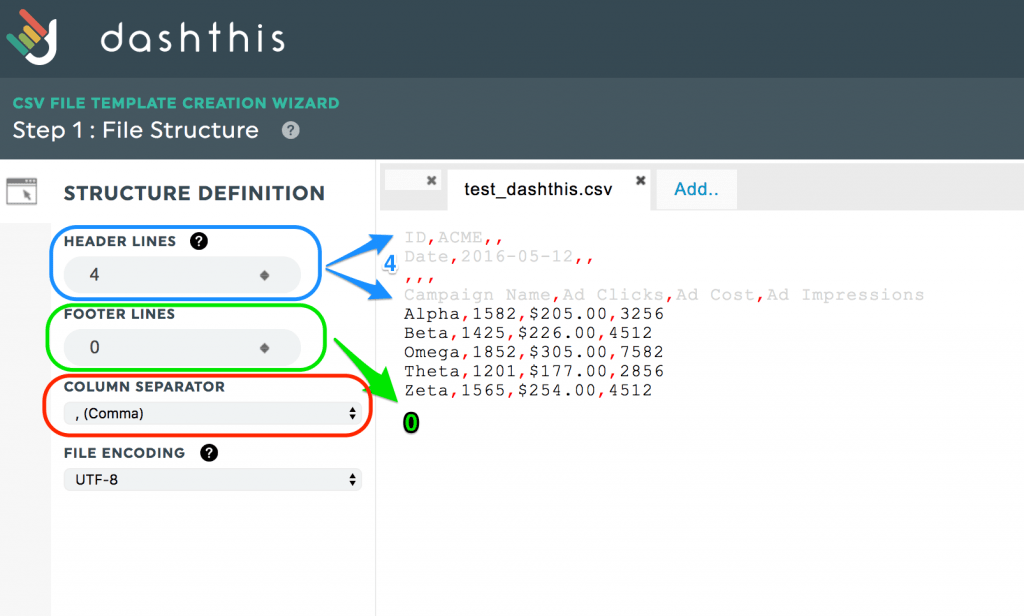Screen dimensions: 1024x616
Task: Open the Header Lines help icon
Action: 197,240
